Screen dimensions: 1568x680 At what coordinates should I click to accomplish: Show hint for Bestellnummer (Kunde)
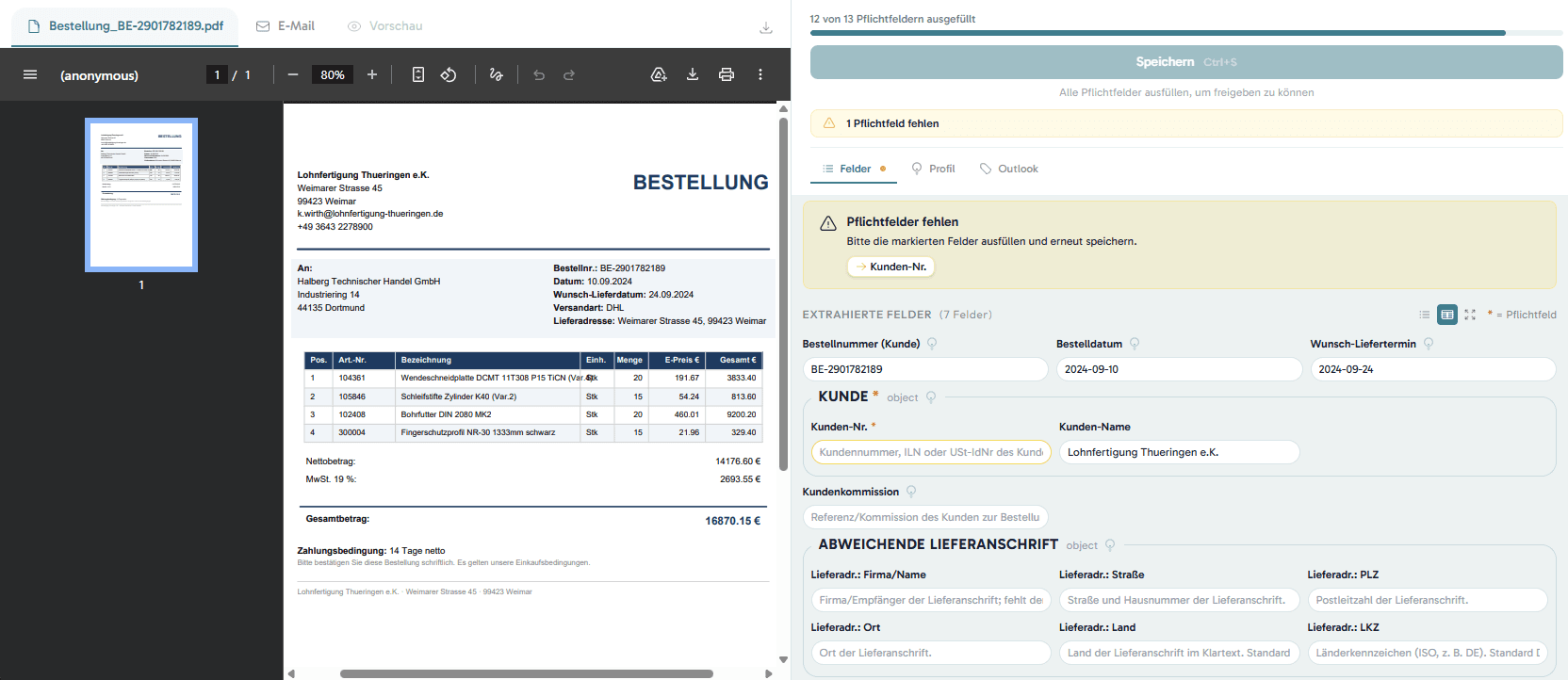(932, 344)
